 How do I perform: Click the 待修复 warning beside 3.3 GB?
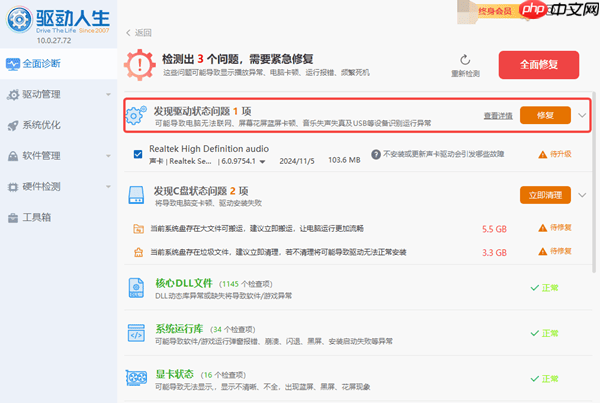tap(555, 251)
